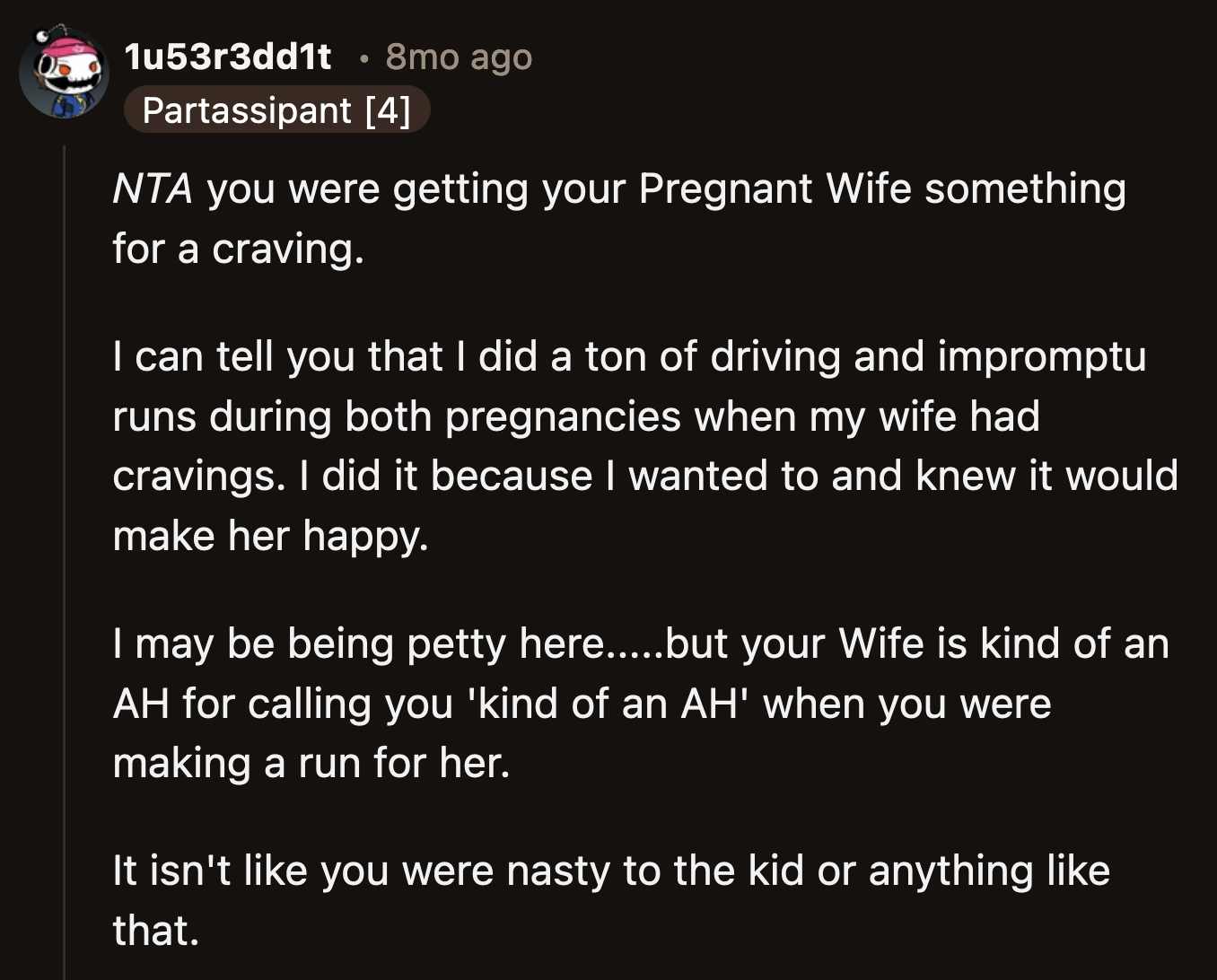The width and height of the screenshot is (1217, 980).
Task: Click the first paragraph of the comment
Action: click(x=538, y=217)
